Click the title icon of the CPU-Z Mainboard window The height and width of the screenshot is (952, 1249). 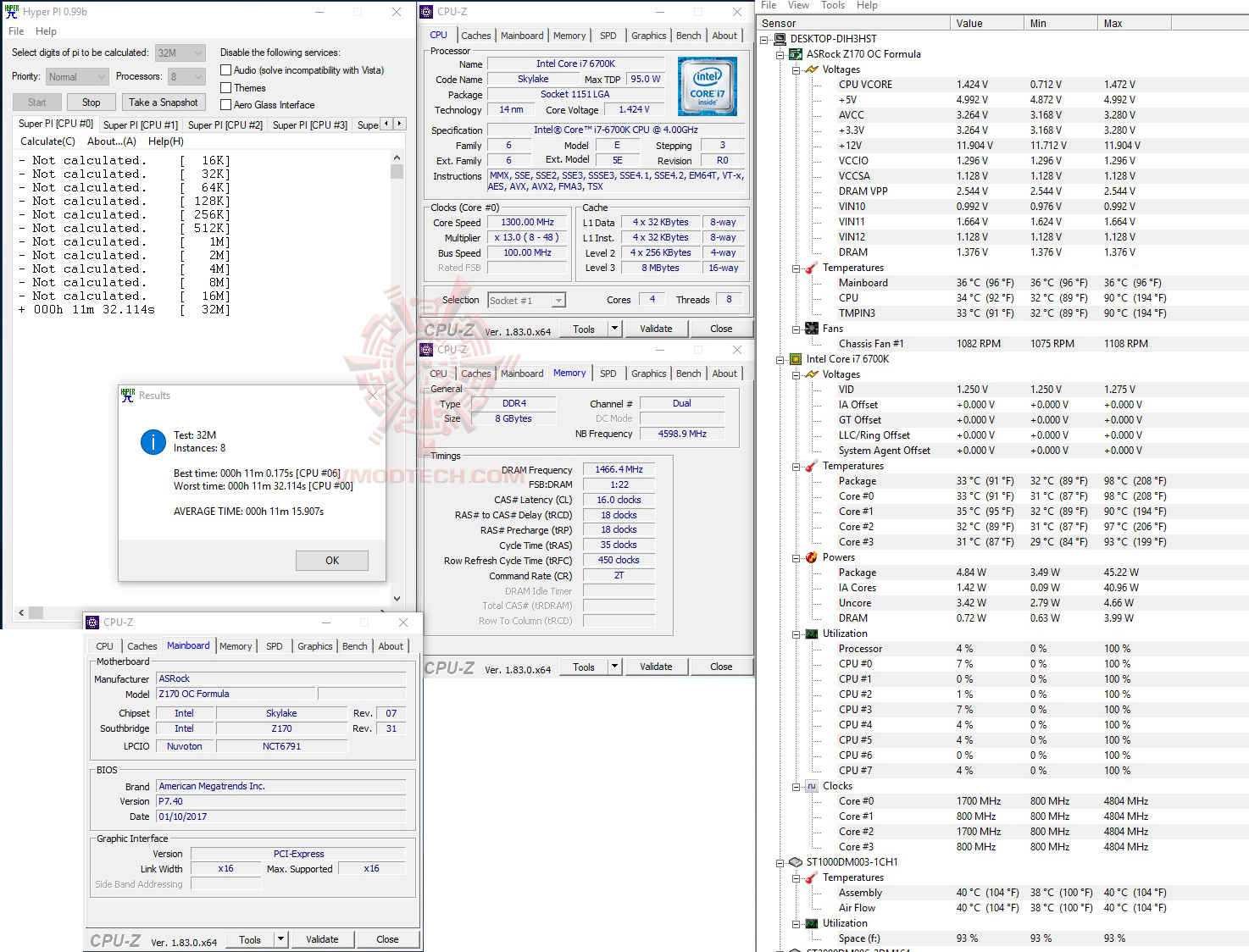(93, 623)
